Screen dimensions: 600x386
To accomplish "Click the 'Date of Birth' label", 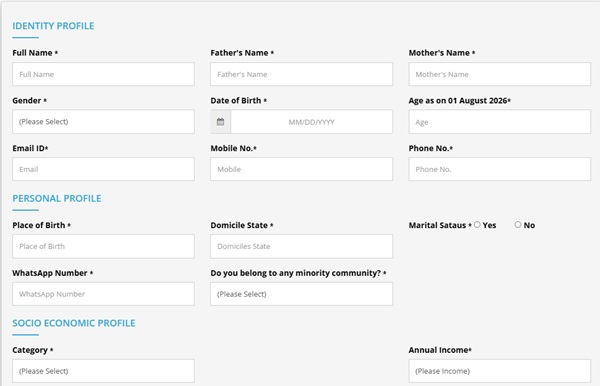I will [238, 101].
